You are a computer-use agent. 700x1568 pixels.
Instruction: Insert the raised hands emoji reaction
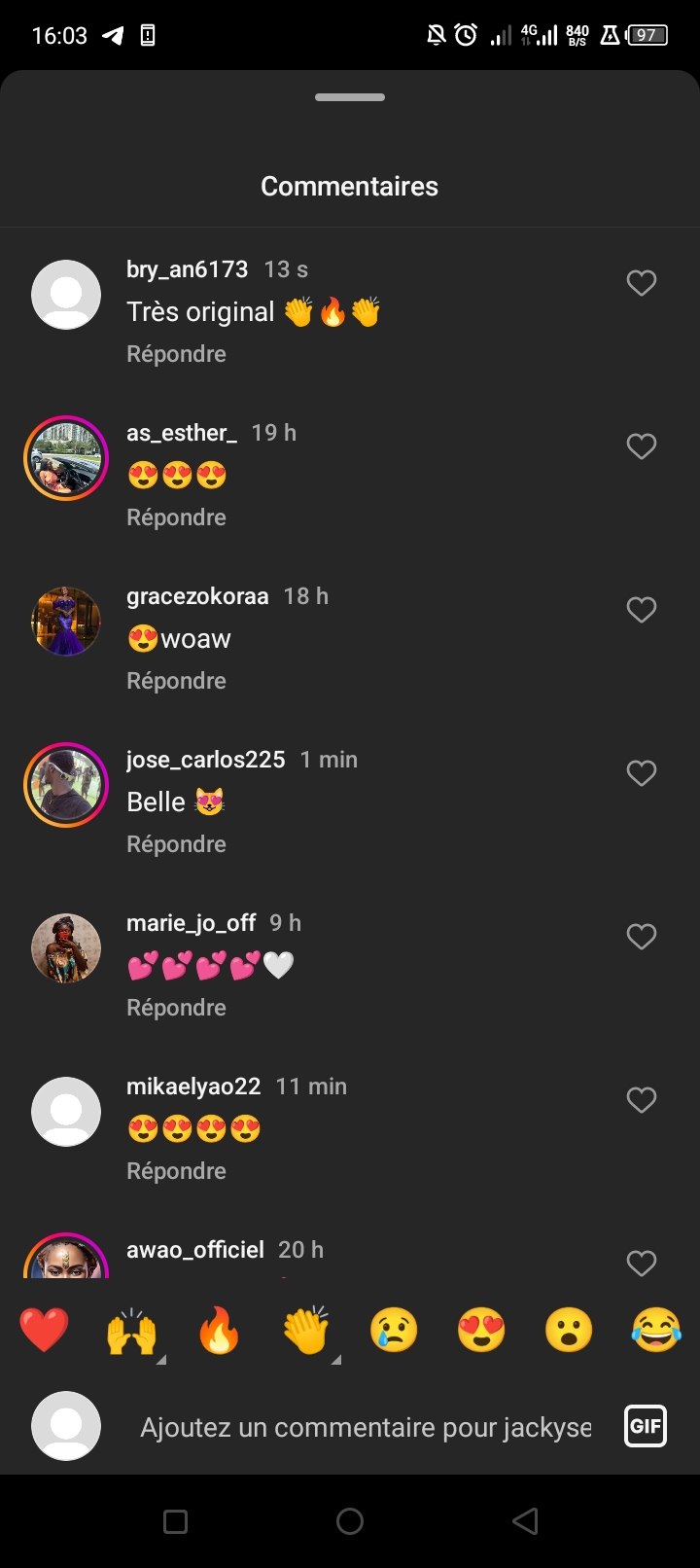tap(131, 1330)
